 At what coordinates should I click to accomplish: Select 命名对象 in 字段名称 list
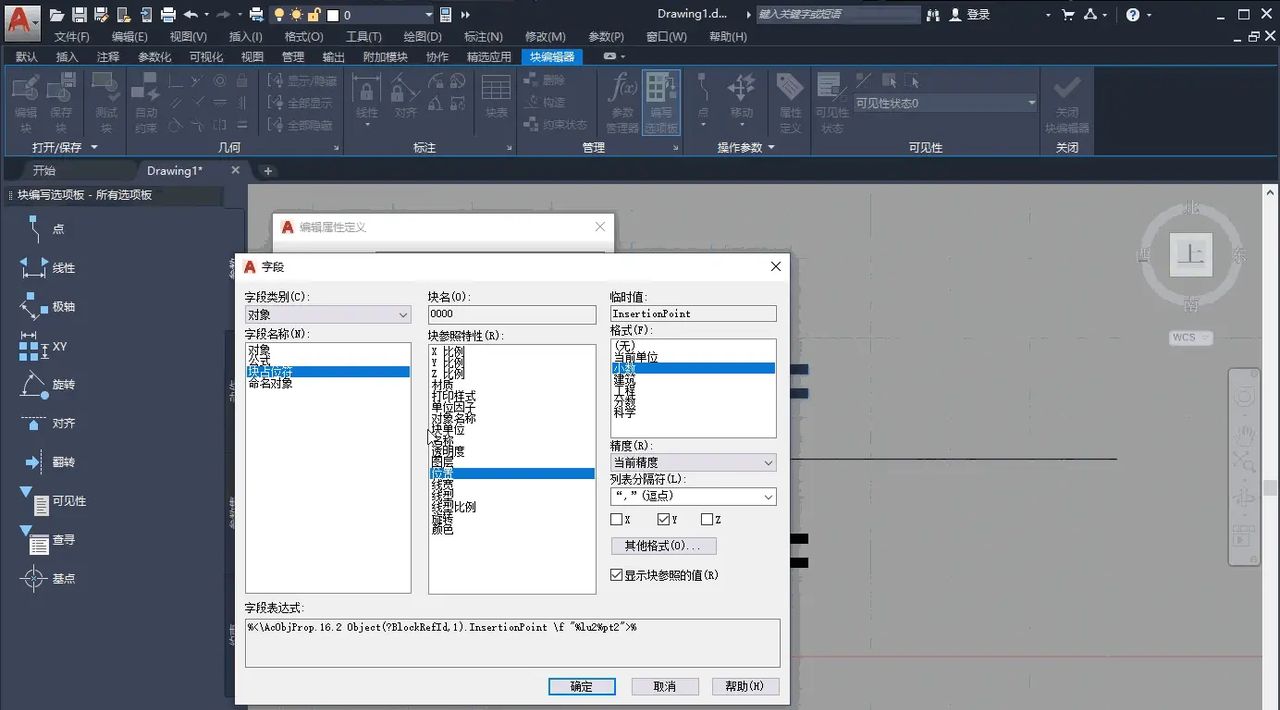coord(270,383)
